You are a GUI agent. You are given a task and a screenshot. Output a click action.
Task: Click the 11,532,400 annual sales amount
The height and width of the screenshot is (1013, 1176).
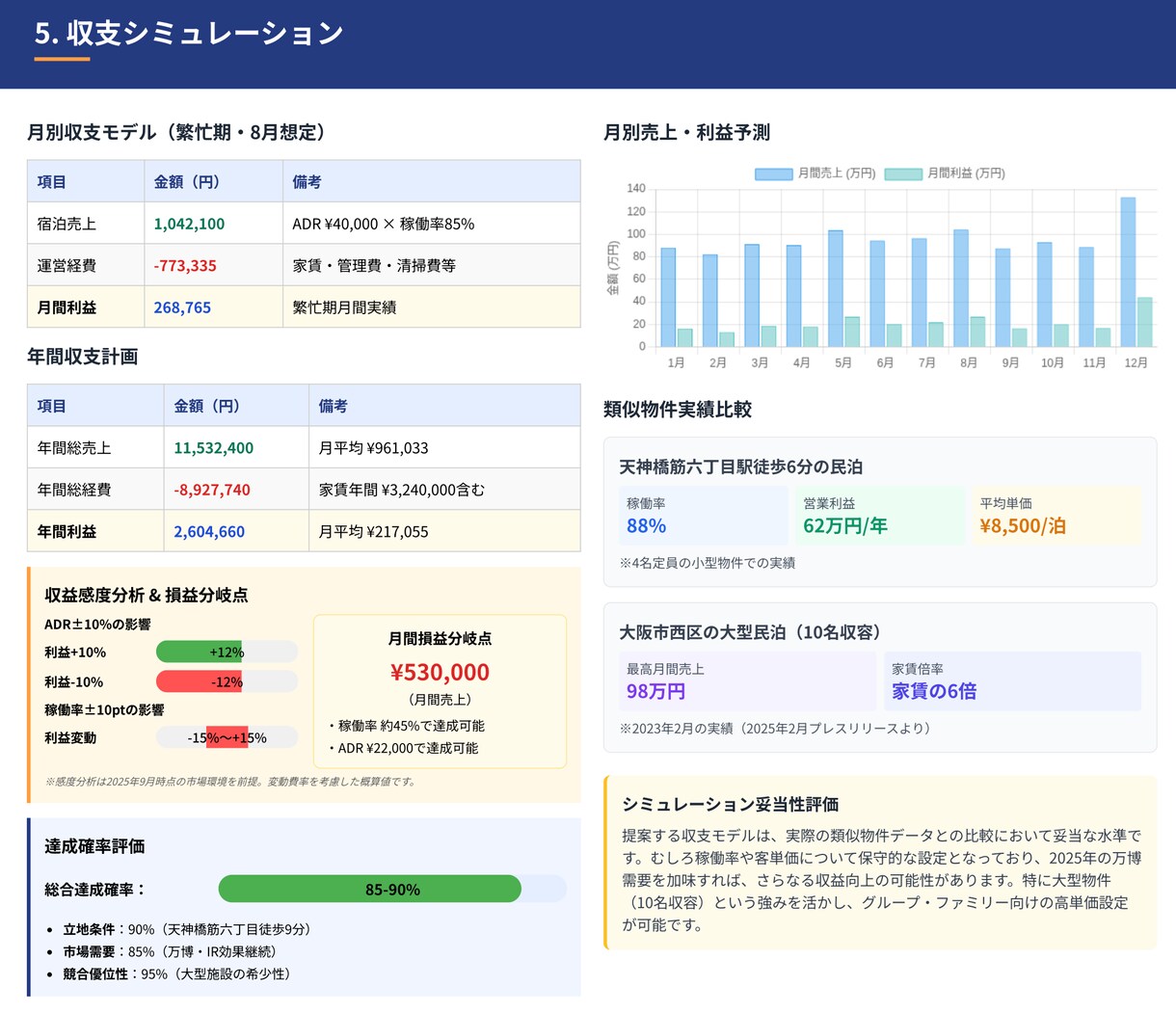pos(213,447)
